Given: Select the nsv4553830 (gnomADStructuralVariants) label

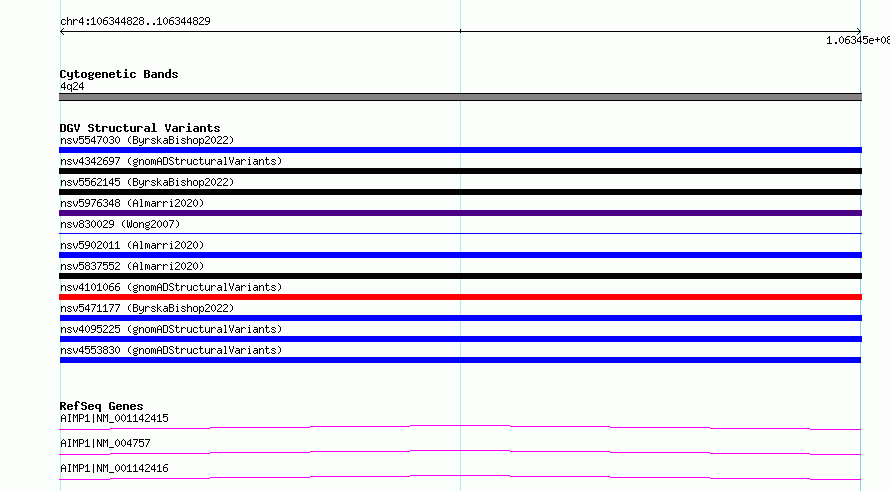Looking at the screenshot, I should [171, 350].
